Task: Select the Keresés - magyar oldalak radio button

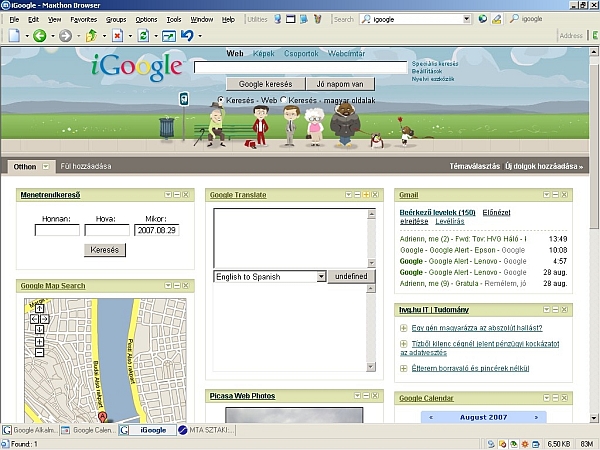Action: pos(283,100)
